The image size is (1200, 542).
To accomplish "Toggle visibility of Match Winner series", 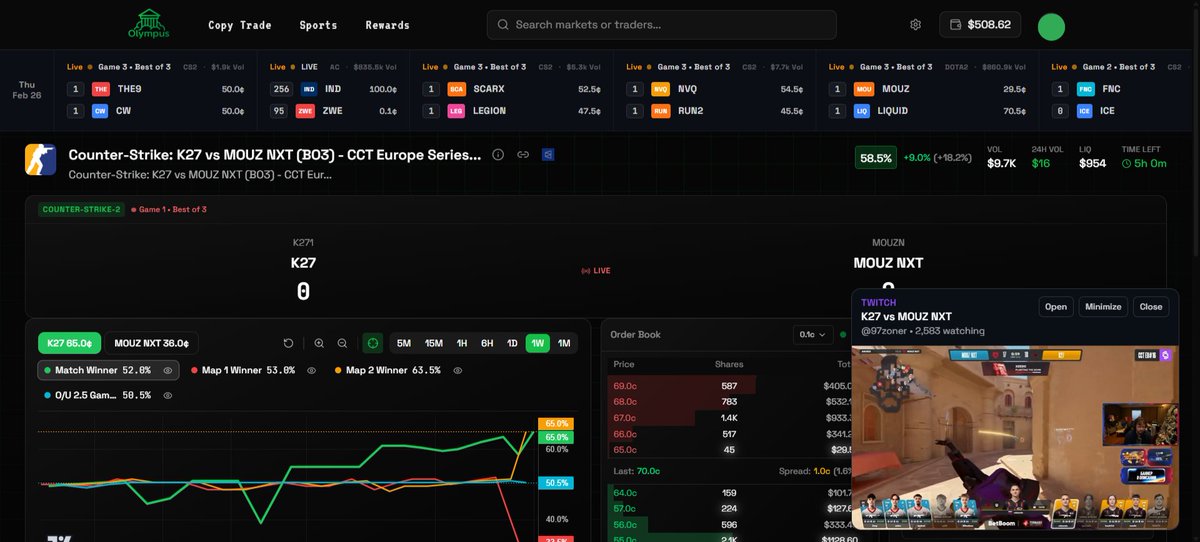I will 168,370.
